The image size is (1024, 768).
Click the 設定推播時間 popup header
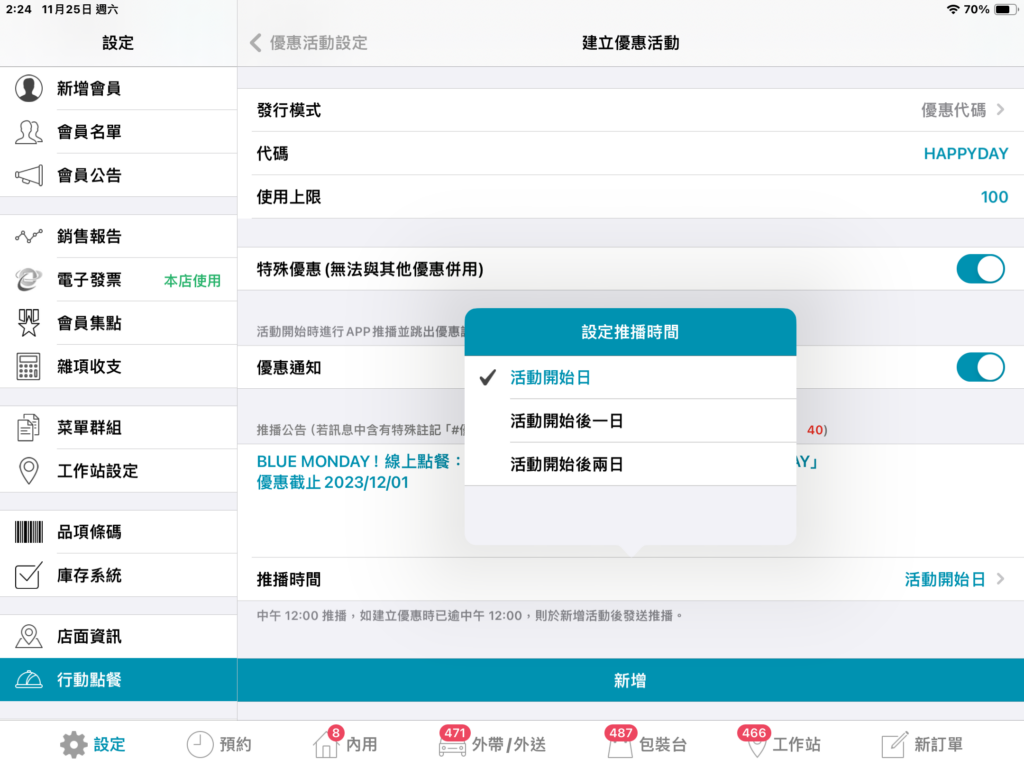pyautogui.click(x=630, y=332)
